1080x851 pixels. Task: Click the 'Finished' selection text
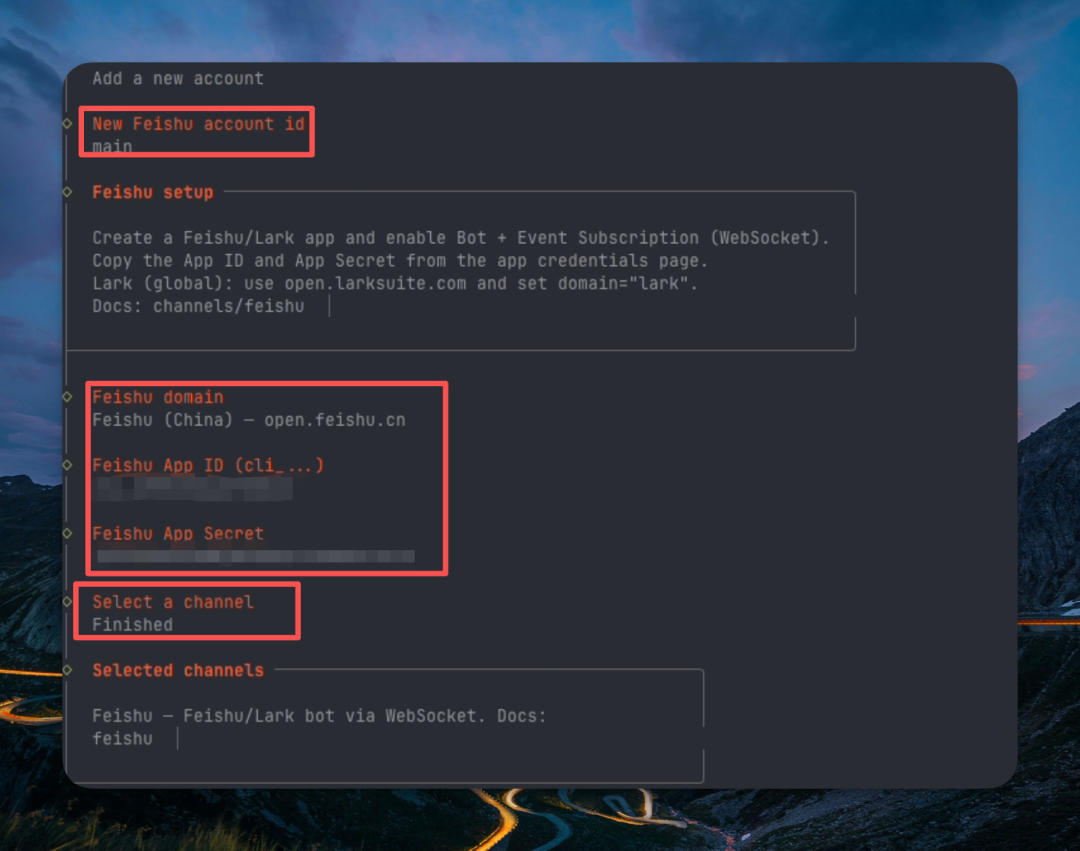[x=132, y=624]
